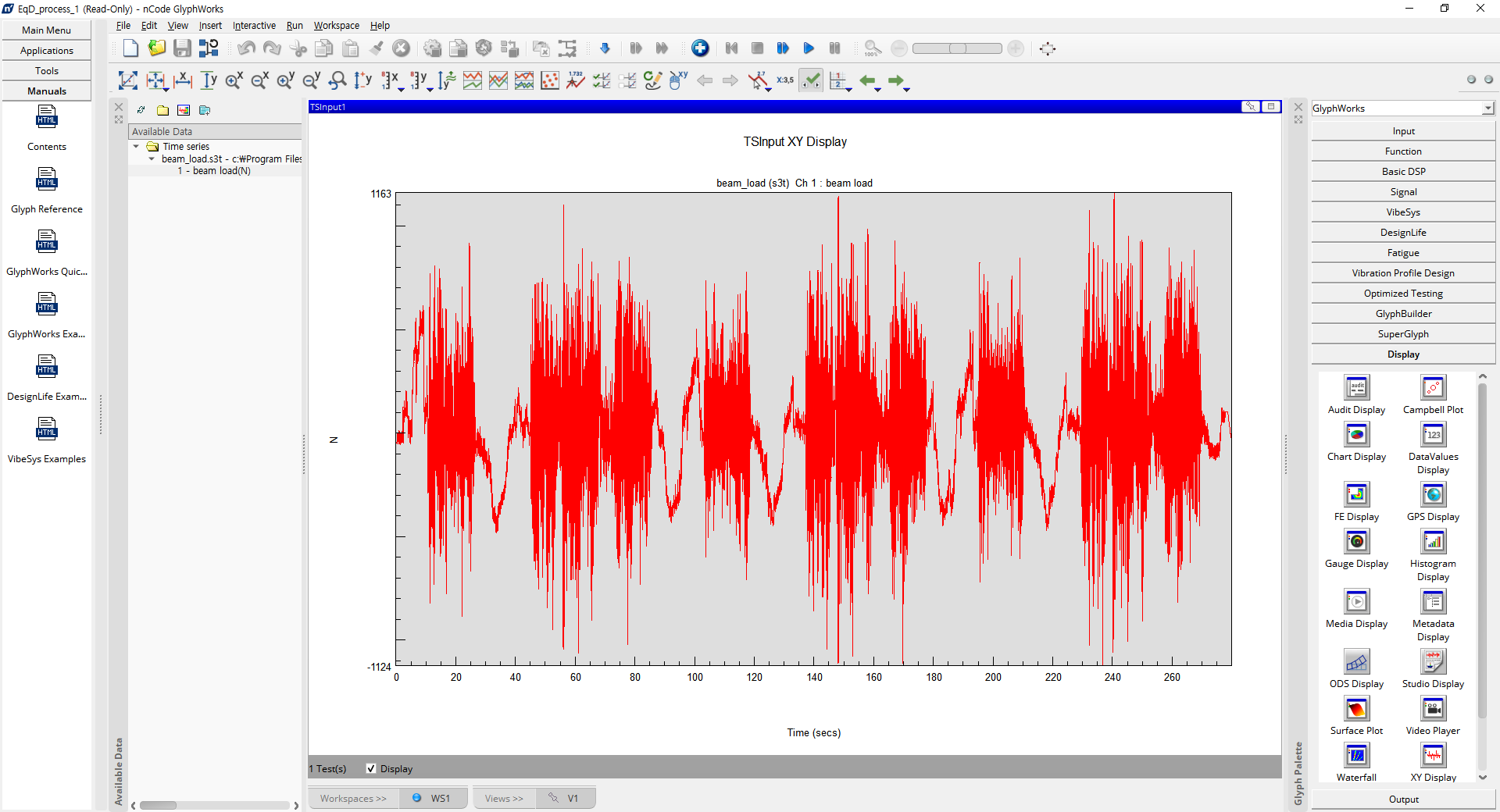1500x812 pixels.
Task: Select the Histogram Display glyph
Action: pos(1433,555)
